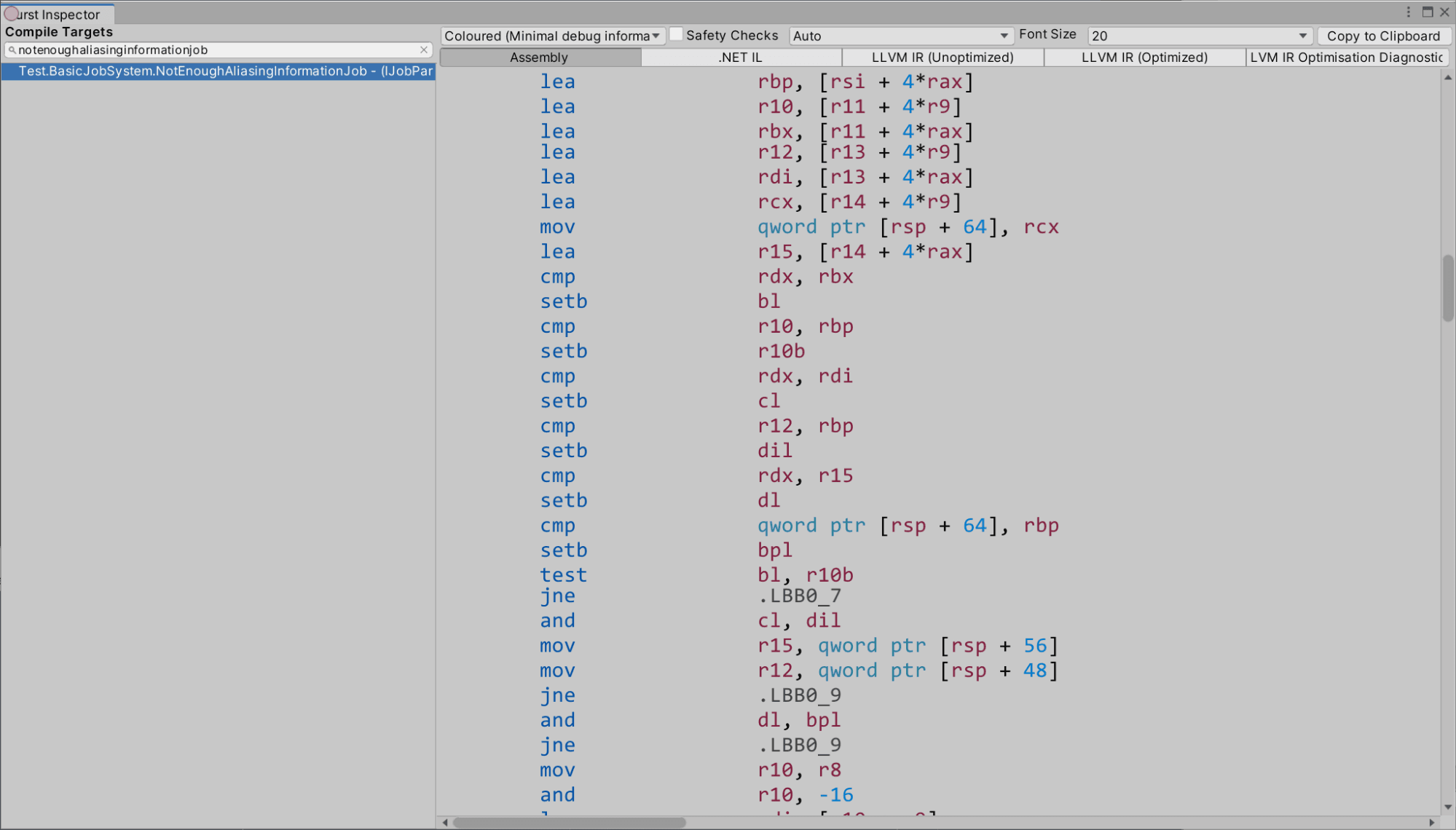Switch to LLVM IR (Unoptimized) tab
Viewport: 1456px width, 830px height.
click(x=943, y=58)
